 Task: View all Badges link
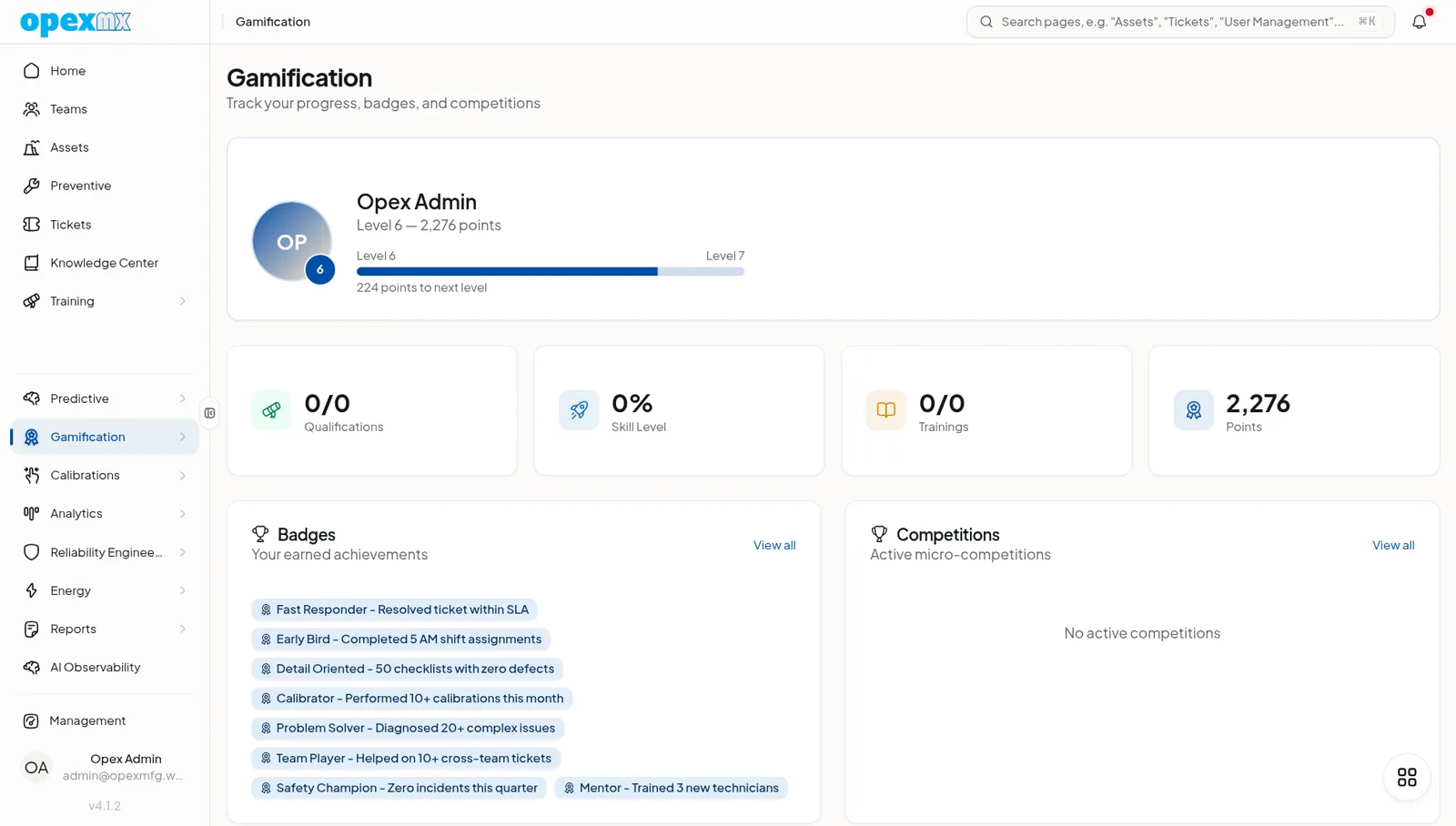click(x=774, y=545)
